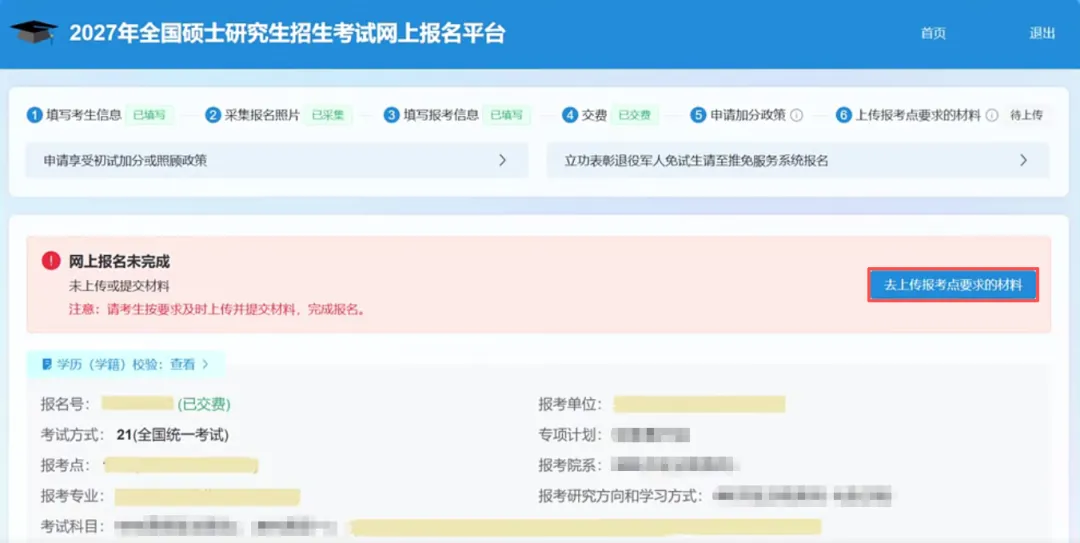The image size is (1080, 543).
Task: Click the green (已交费) text beside 报名号
Action: coord(204,404)
